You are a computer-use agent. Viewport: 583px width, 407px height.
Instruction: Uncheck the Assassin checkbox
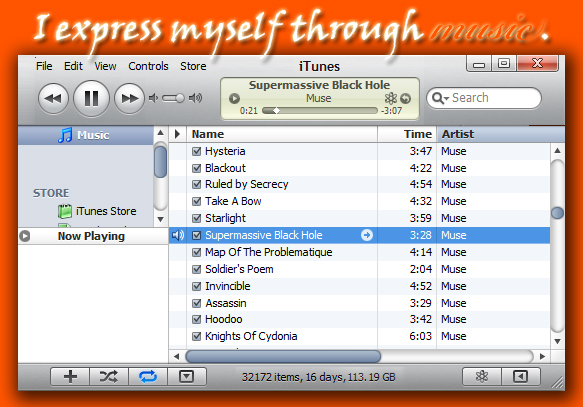(197, 303)
